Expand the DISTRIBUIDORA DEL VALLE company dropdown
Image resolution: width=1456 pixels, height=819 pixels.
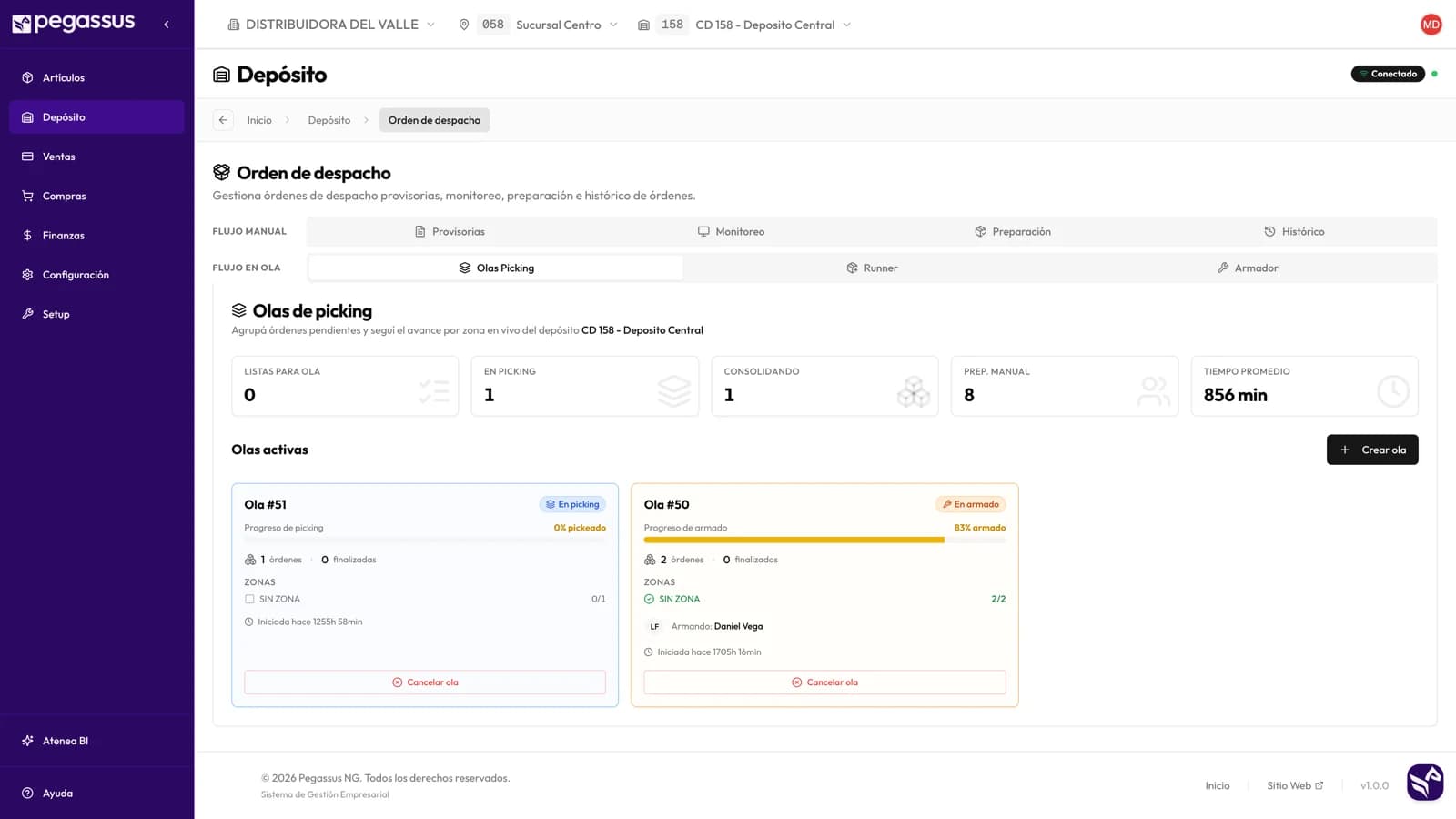click(x=331, y=25)
